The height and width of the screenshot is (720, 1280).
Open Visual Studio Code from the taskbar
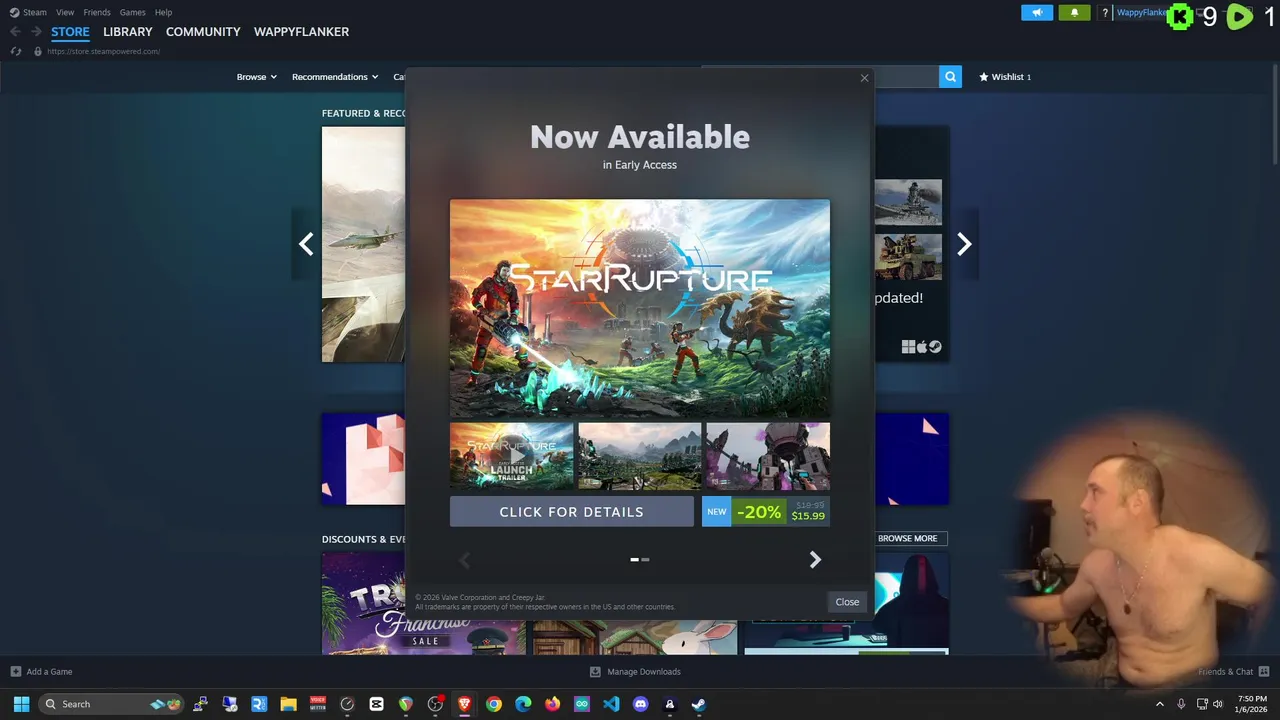click(611, 704)
